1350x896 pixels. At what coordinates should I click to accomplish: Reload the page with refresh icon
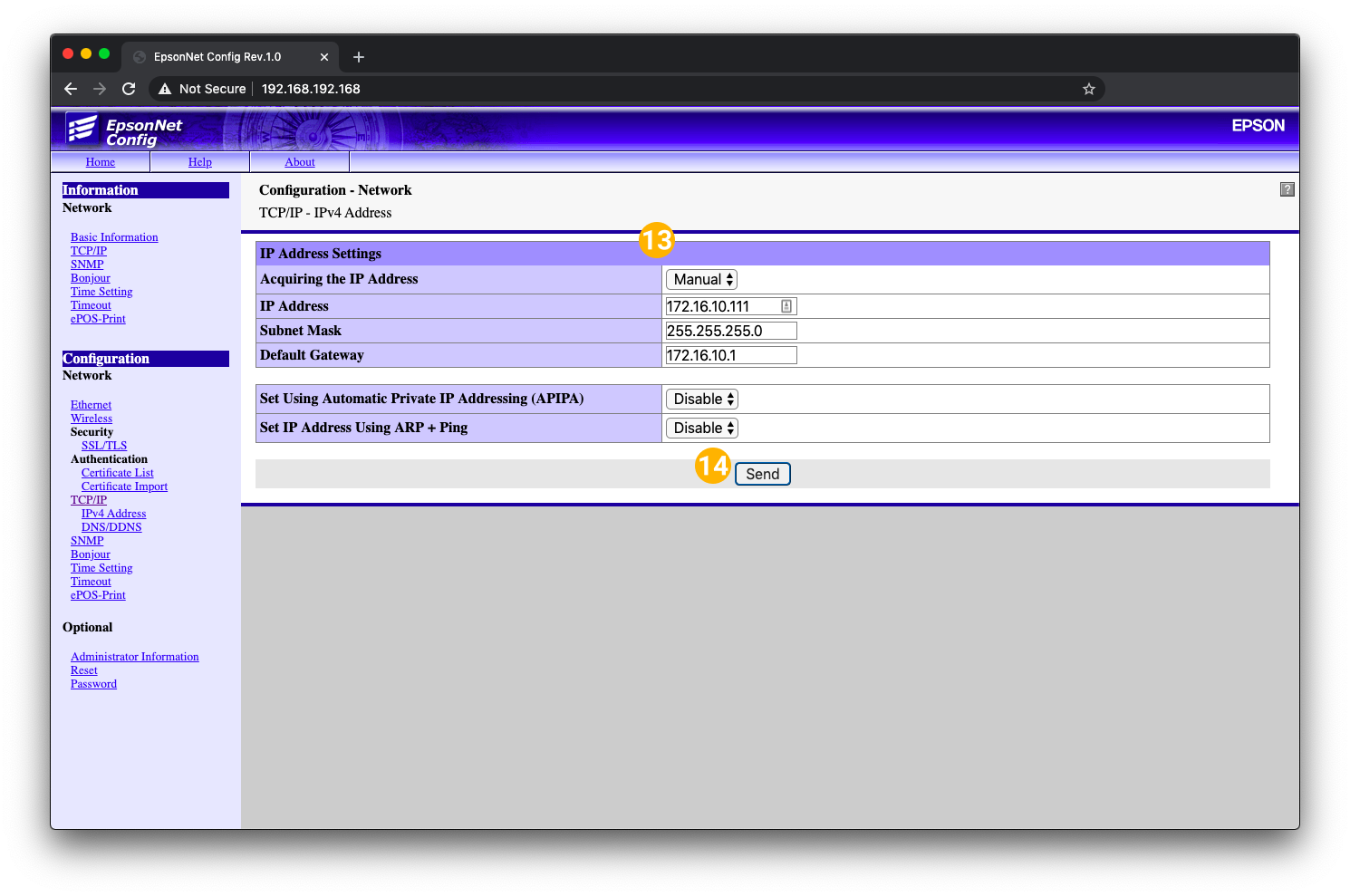pyautogui.click(x=129, y=89)
